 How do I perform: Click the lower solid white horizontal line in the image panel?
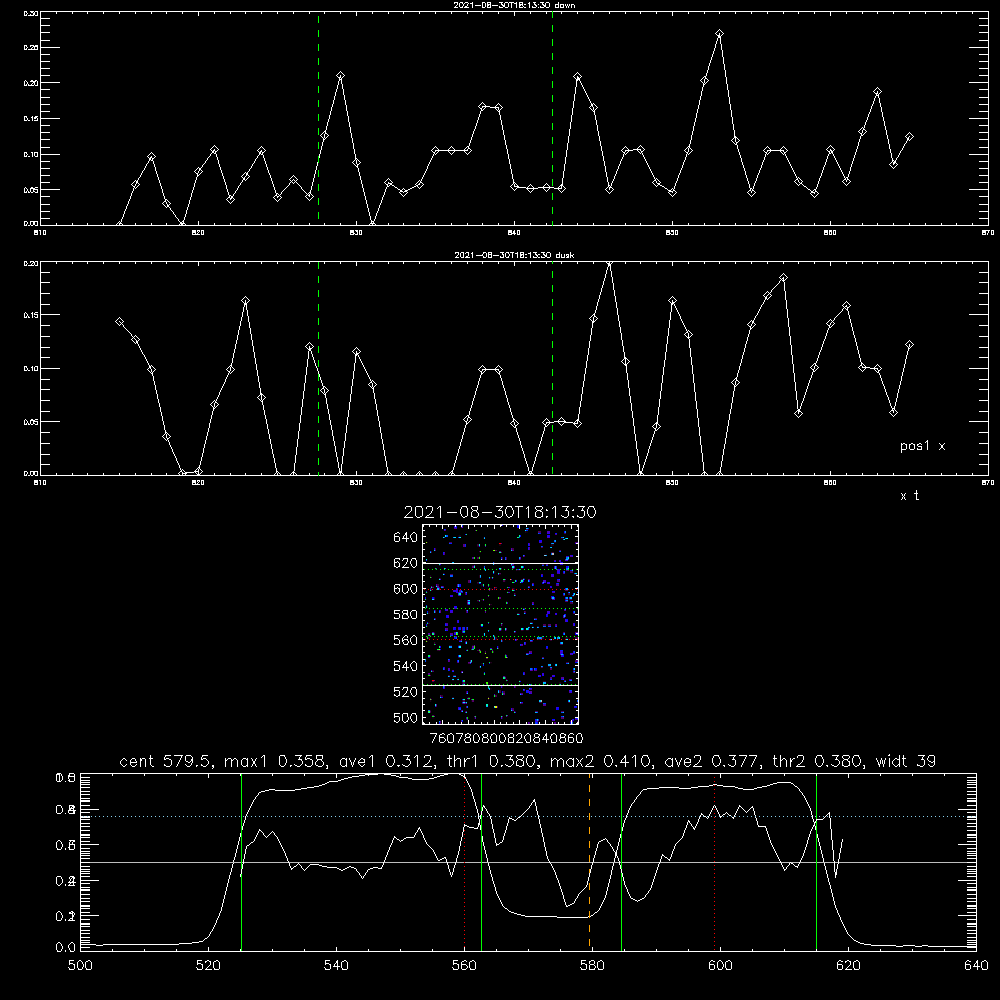tap(500, 685)
